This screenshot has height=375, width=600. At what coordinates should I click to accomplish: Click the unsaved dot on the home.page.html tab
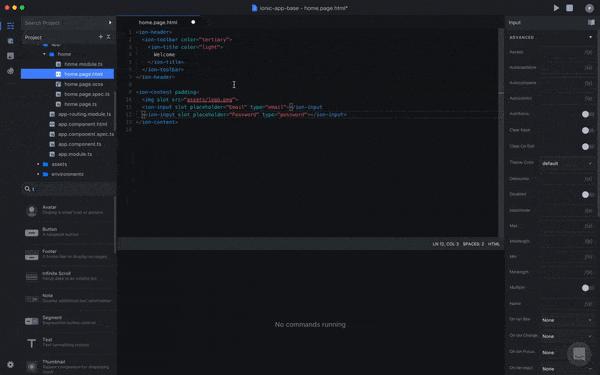(x=193, y=22)
